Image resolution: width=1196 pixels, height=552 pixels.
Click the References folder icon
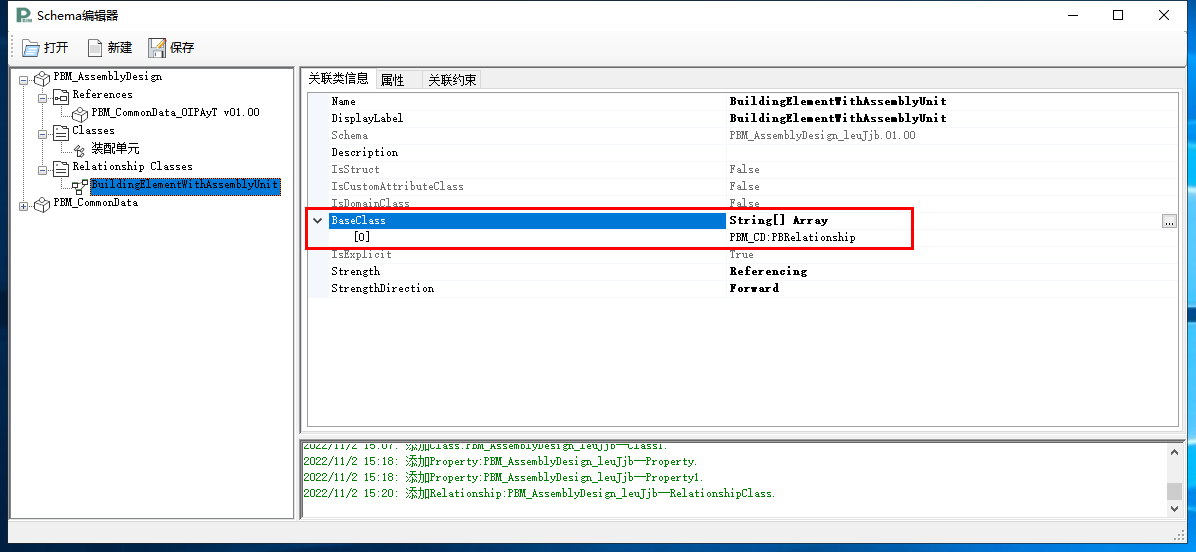pos(61,95)
